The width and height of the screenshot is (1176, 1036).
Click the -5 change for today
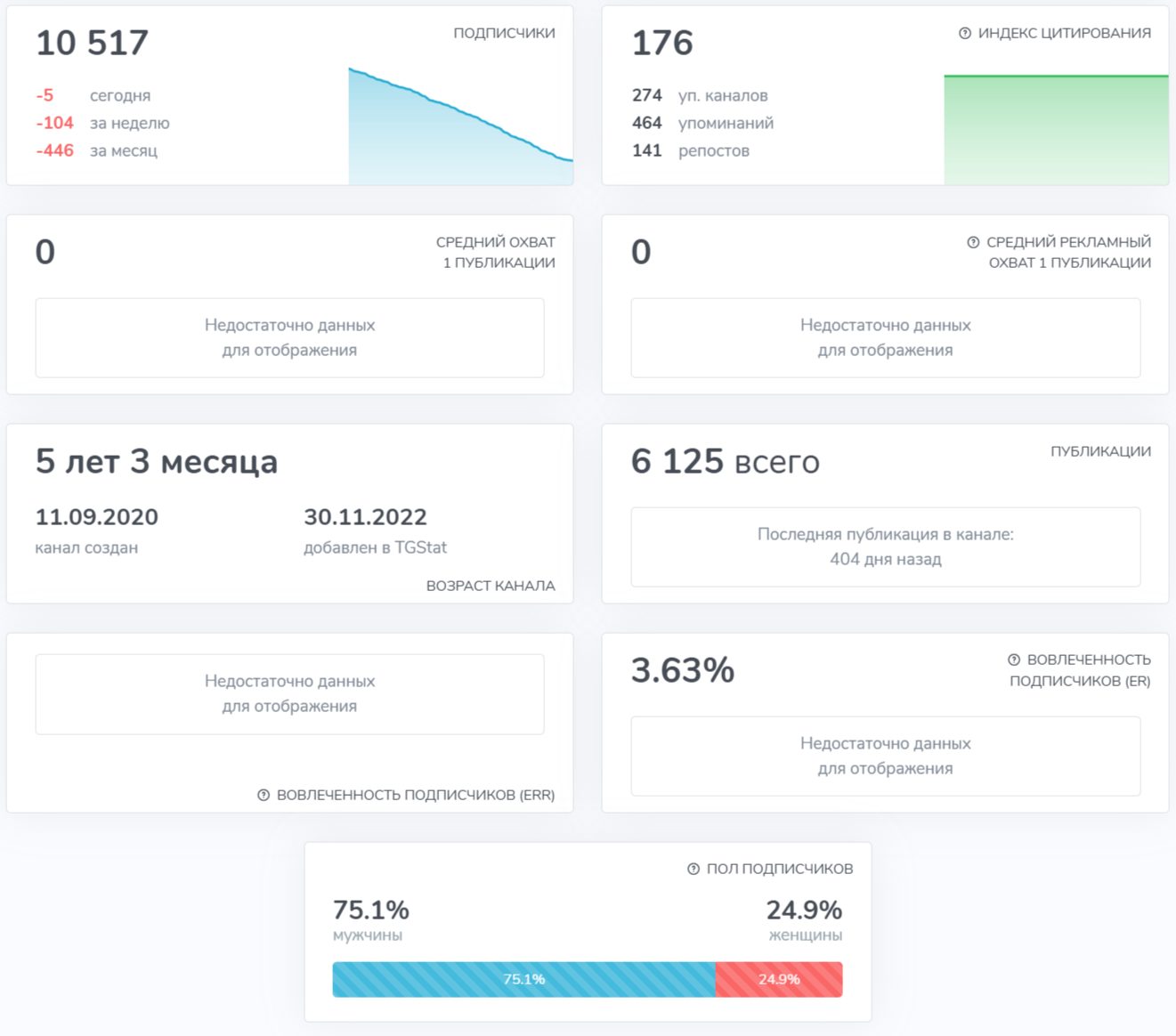pos(45,95)
